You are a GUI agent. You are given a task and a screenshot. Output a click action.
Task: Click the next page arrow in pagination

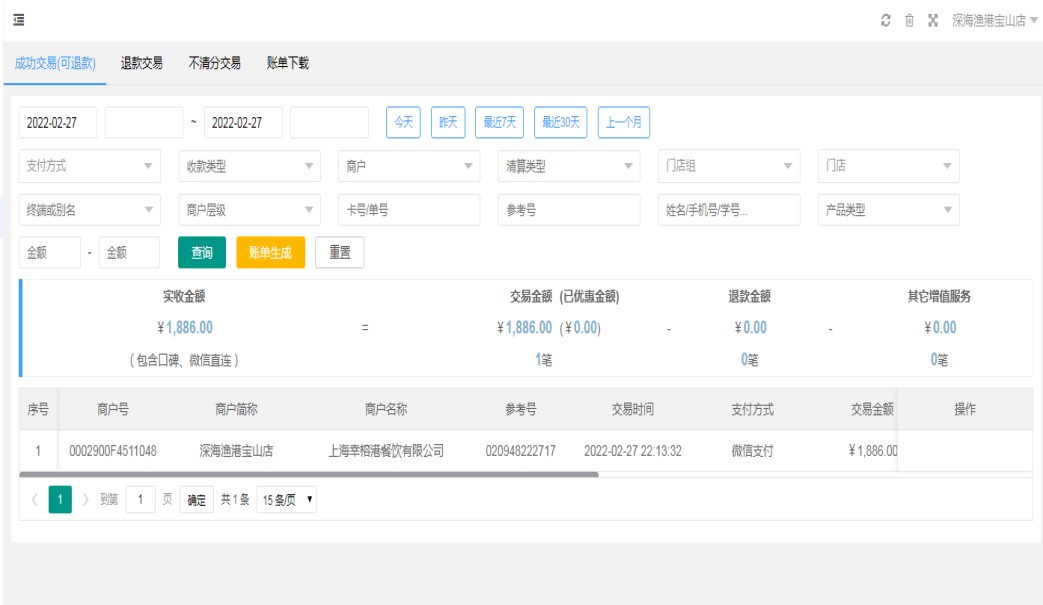pos(86,500)
